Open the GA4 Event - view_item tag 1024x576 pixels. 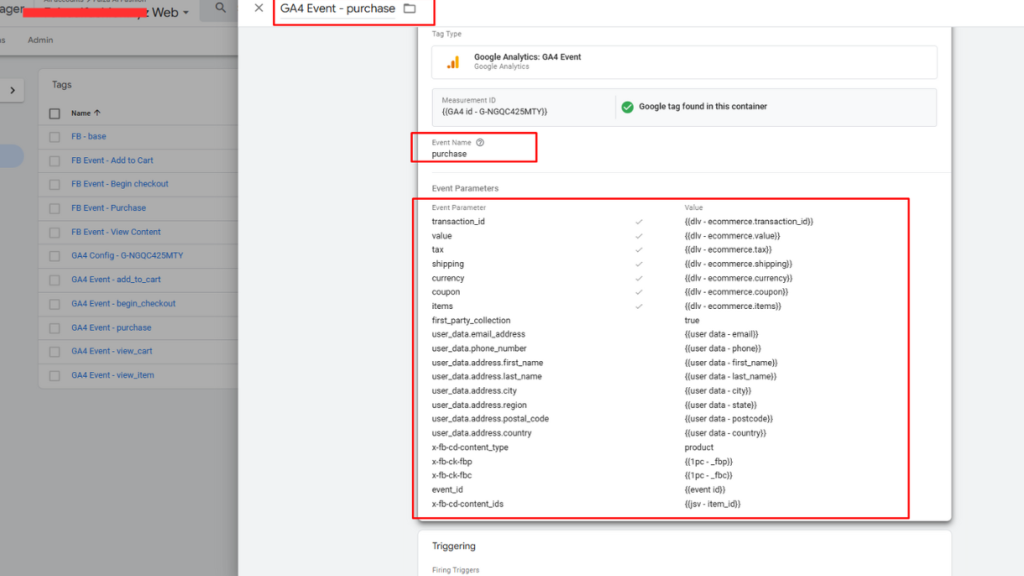click(x=113, y=375)
